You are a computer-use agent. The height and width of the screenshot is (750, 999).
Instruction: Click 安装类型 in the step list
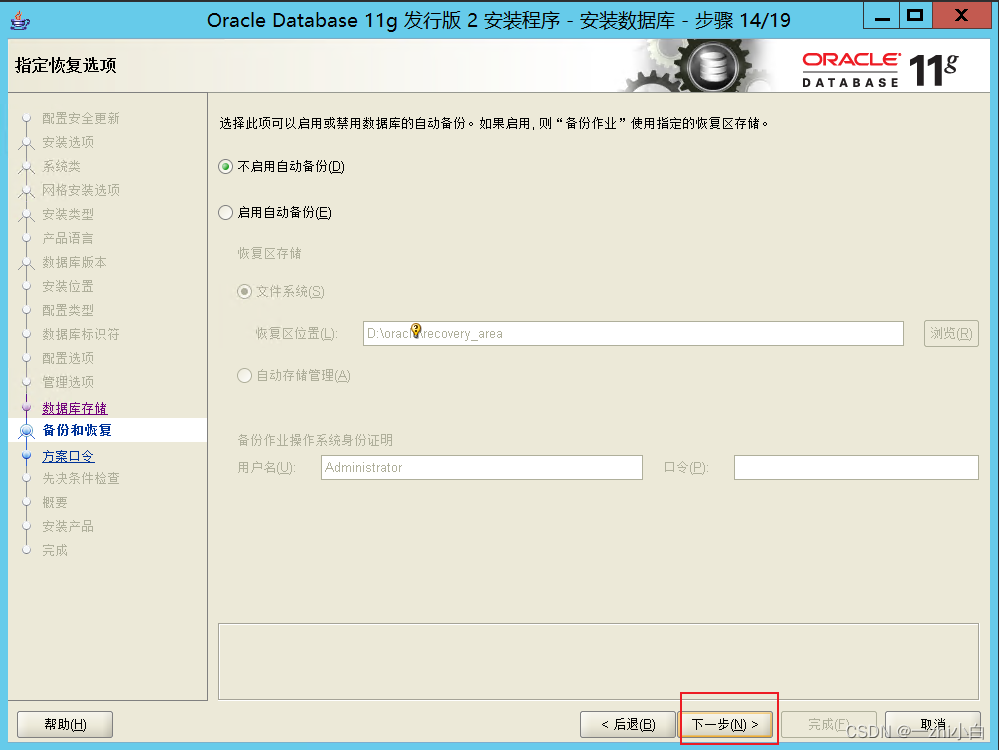(68, 214)
